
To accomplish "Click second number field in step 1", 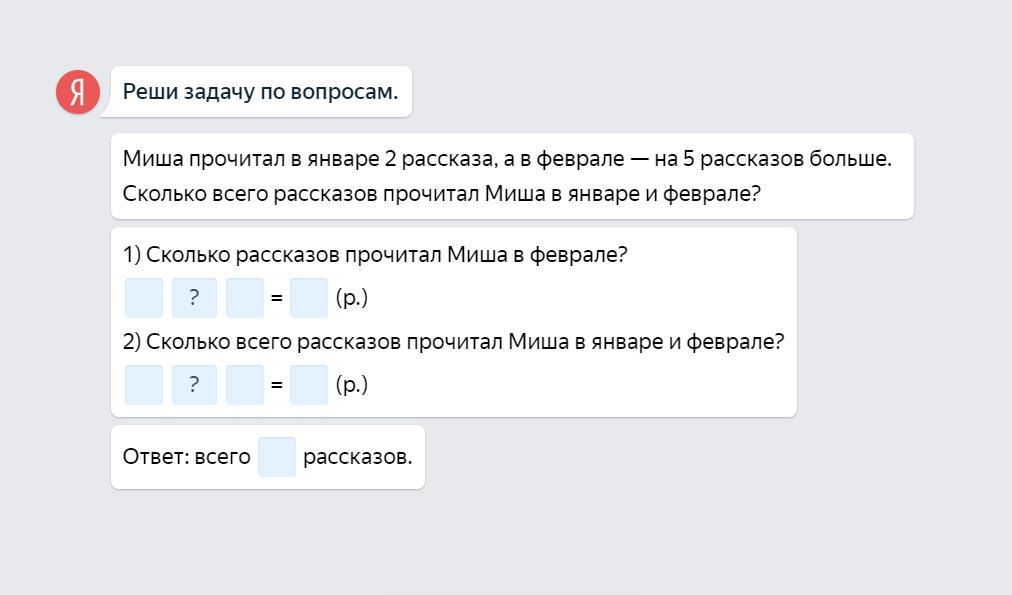I will point(245,298).
